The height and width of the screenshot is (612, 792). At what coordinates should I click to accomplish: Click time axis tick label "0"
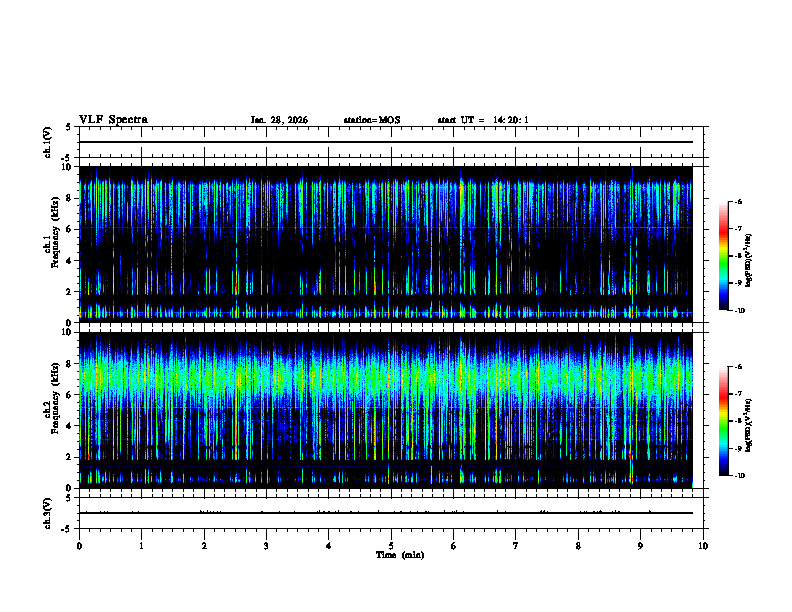pyautogui.click(x=79, y=546)
